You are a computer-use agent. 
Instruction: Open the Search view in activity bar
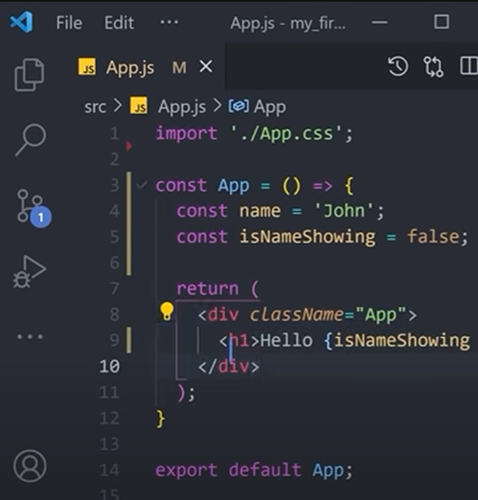pyautogui.click(x=30, y=139)
